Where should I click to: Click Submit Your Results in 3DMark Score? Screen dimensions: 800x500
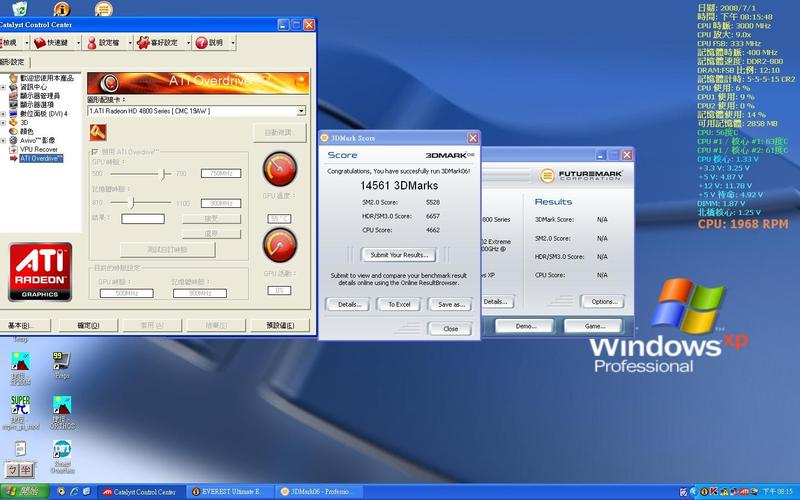398,255
